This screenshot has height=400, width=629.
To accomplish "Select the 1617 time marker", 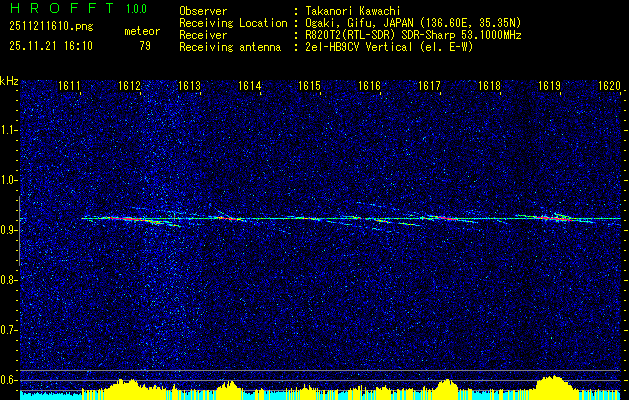I will [429, 87].
